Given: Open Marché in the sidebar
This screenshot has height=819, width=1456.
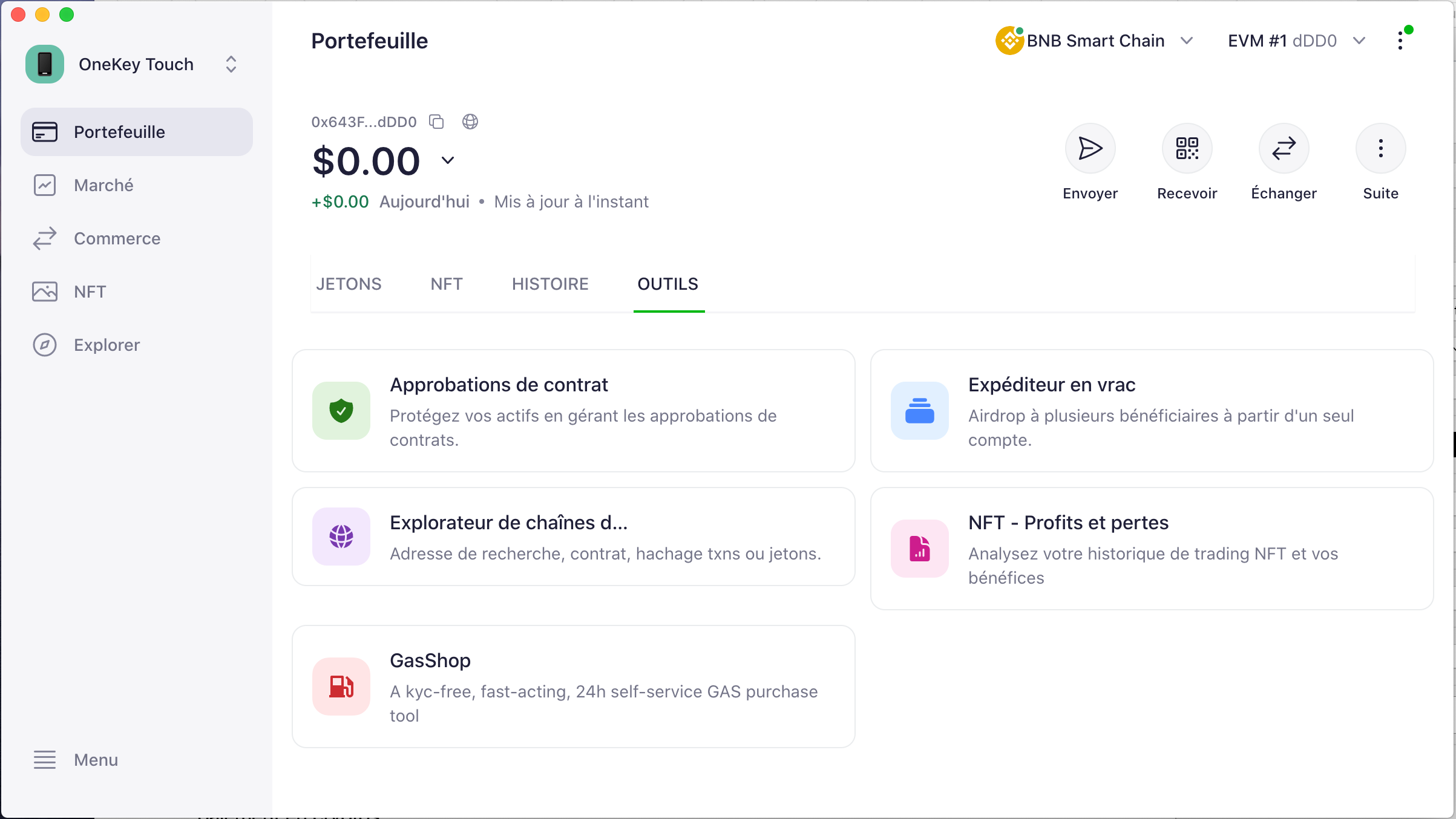Looking at the screenshot, I should [x=103, y=185].
